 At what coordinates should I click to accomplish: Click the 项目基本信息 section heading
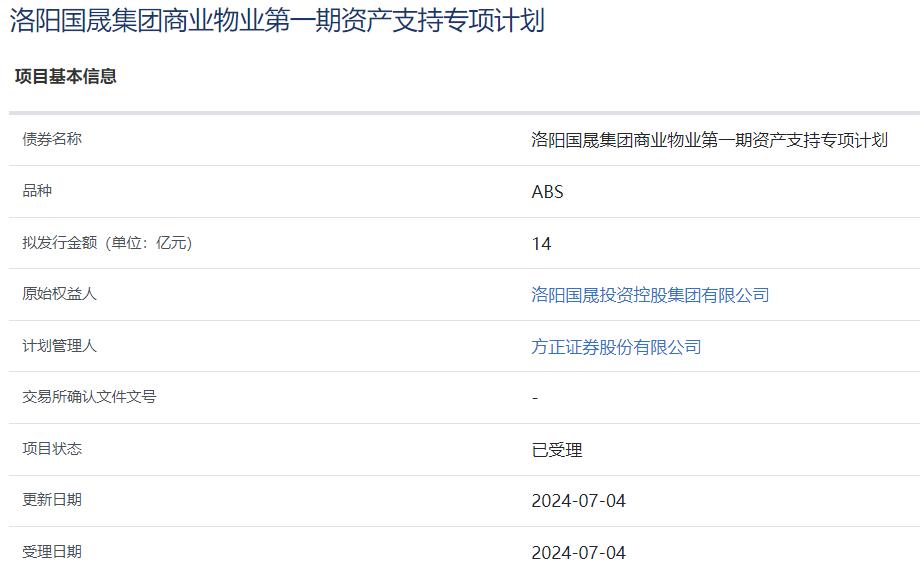coord(66,76)
